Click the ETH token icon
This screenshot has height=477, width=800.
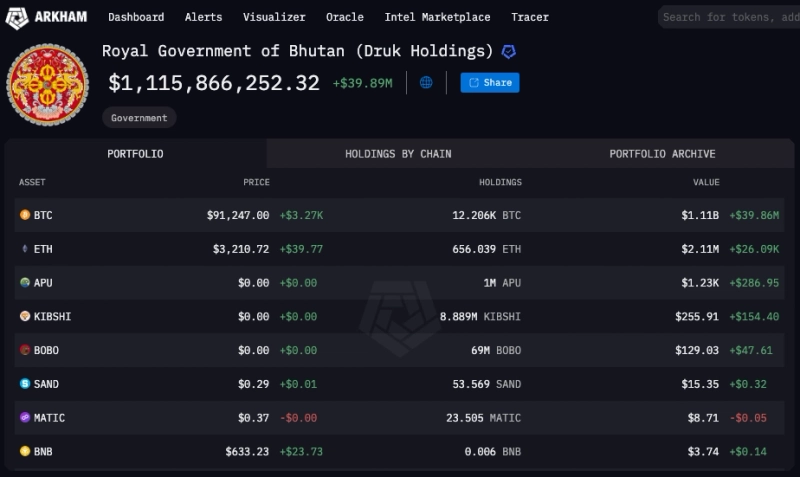tap(25, 249)
